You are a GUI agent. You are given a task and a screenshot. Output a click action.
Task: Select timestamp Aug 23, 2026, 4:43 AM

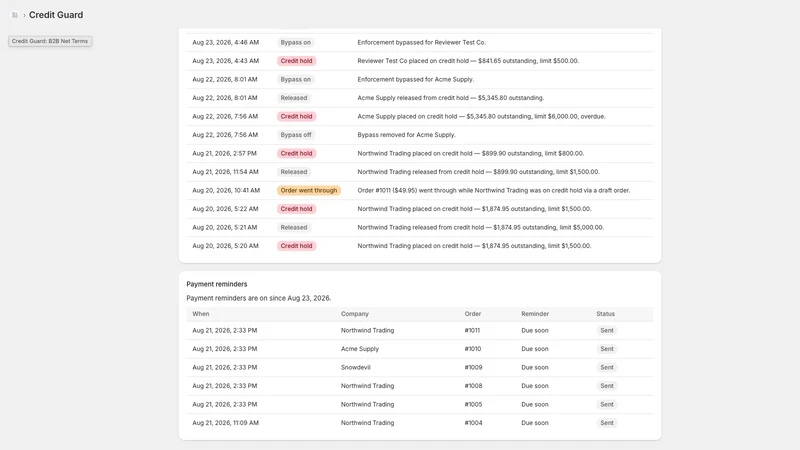[226, 61]
